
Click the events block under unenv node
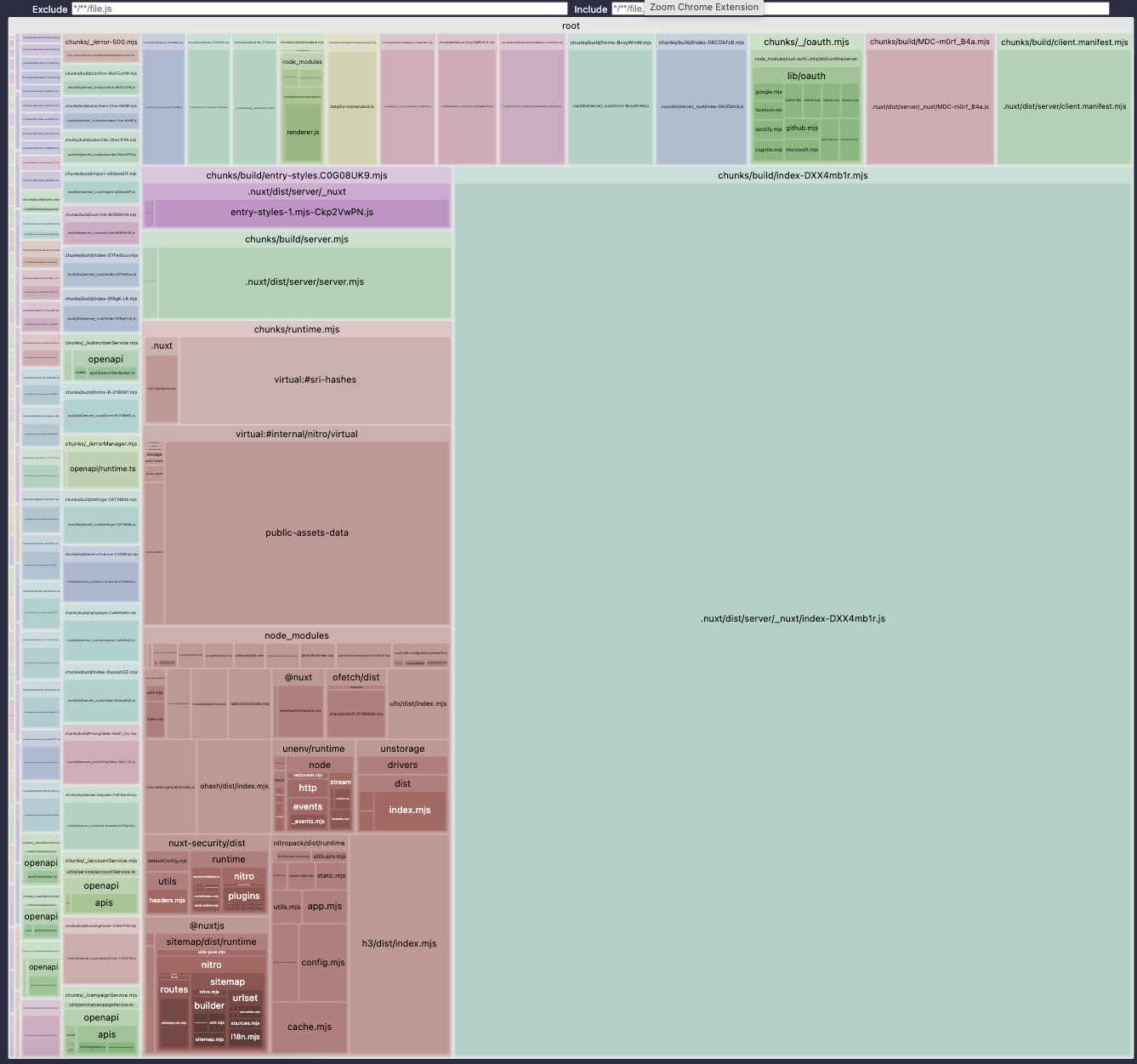click(x=308, y=807)
